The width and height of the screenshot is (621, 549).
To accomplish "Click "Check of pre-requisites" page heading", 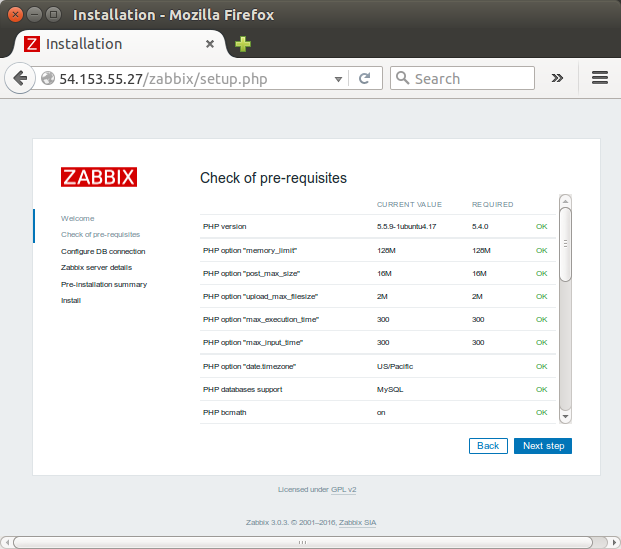I will [x=273, y=178].
